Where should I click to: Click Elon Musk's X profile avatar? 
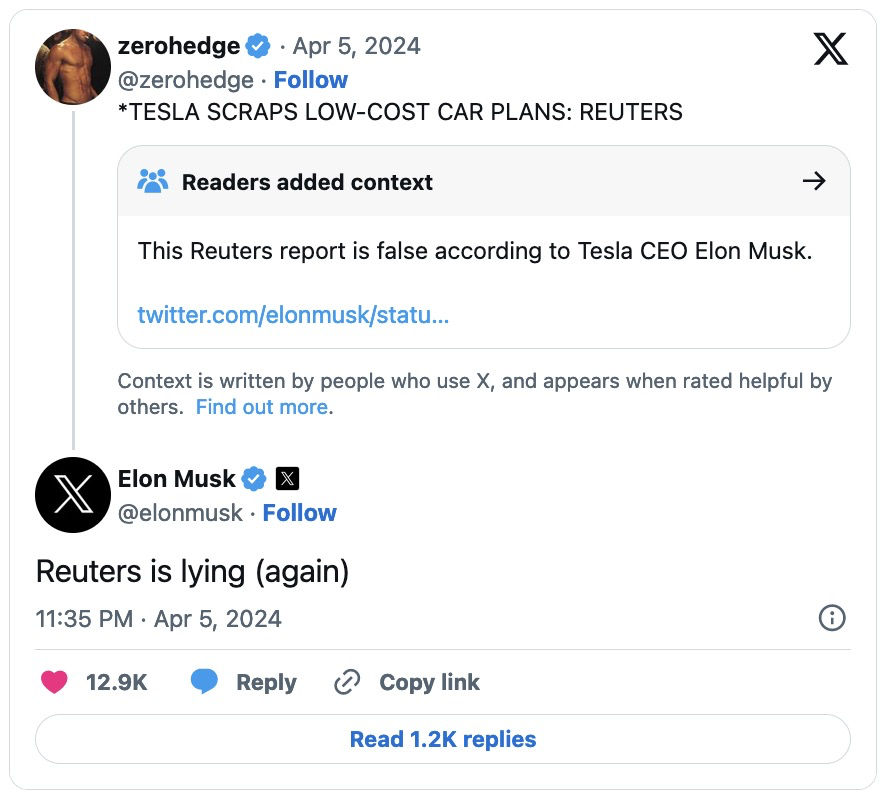click(x=73, y=495)
